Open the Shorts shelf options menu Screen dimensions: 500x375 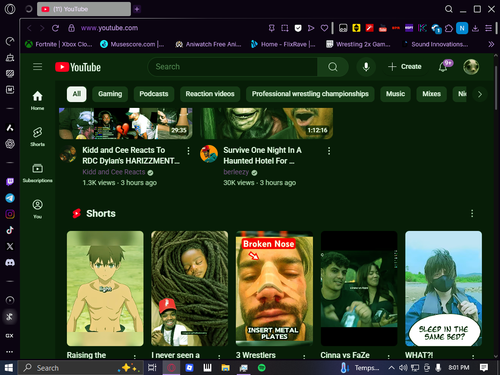tap(472, 213)
